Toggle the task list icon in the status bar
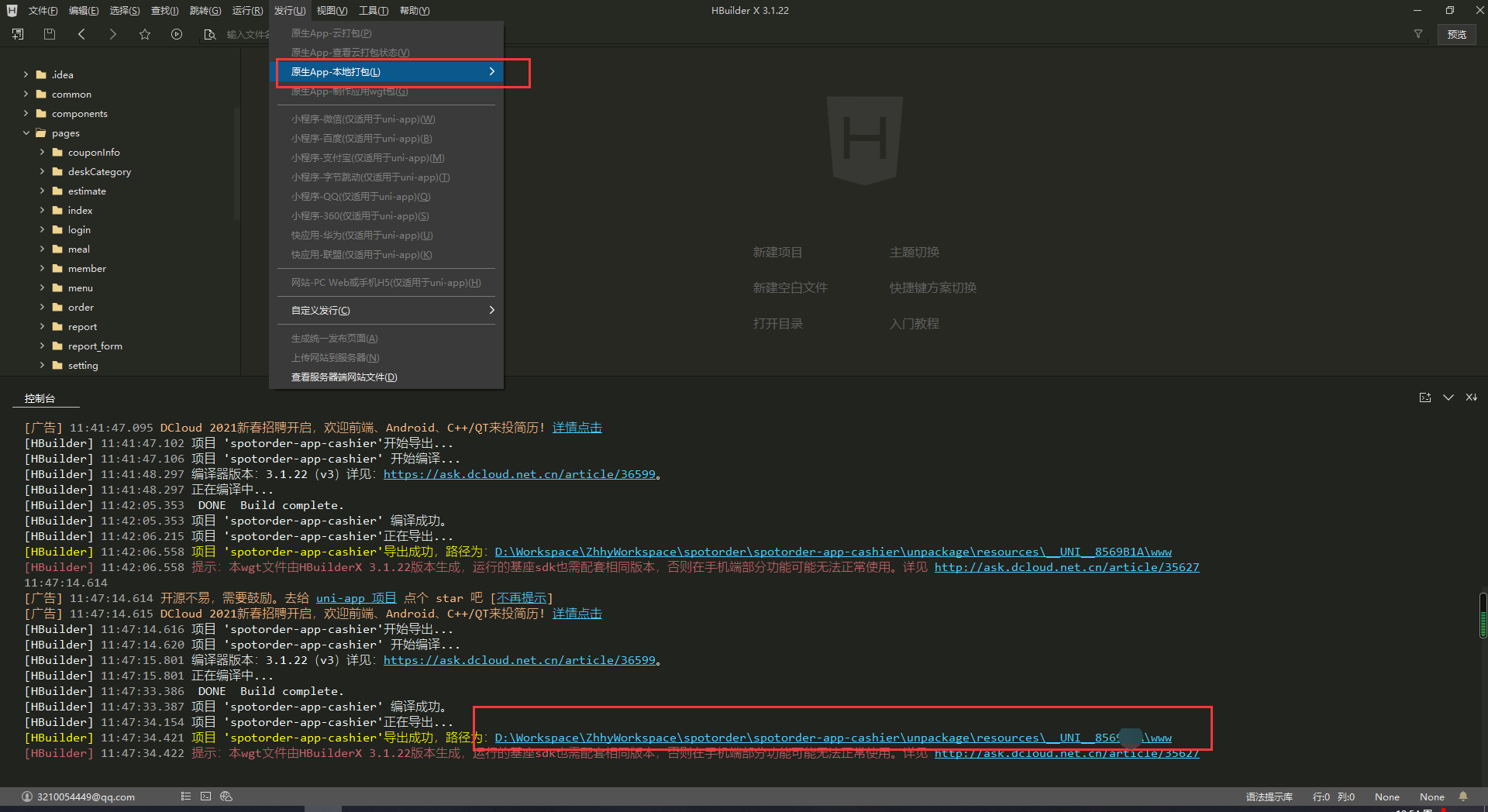The image size is (1488, 812). [185, 797]
